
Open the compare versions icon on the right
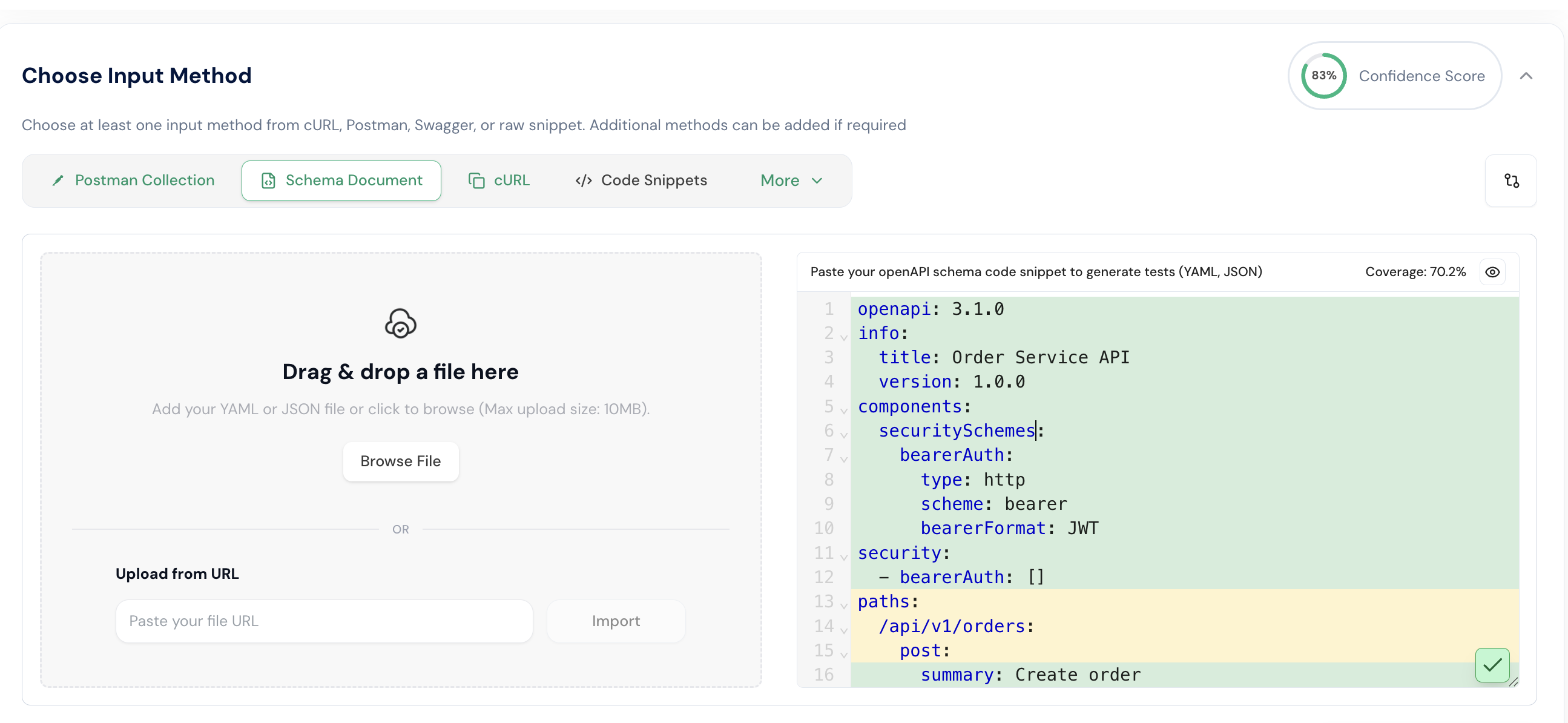(x=1512, y=180)
